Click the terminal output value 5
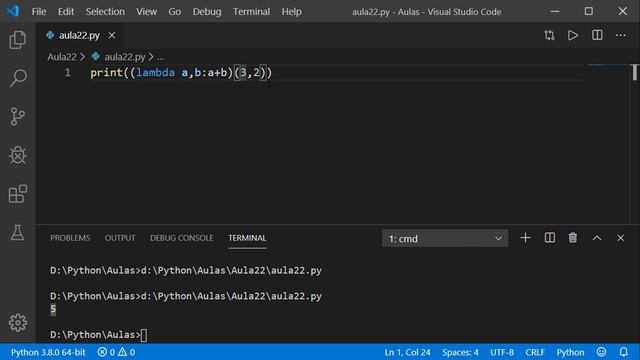 [53, 309]
